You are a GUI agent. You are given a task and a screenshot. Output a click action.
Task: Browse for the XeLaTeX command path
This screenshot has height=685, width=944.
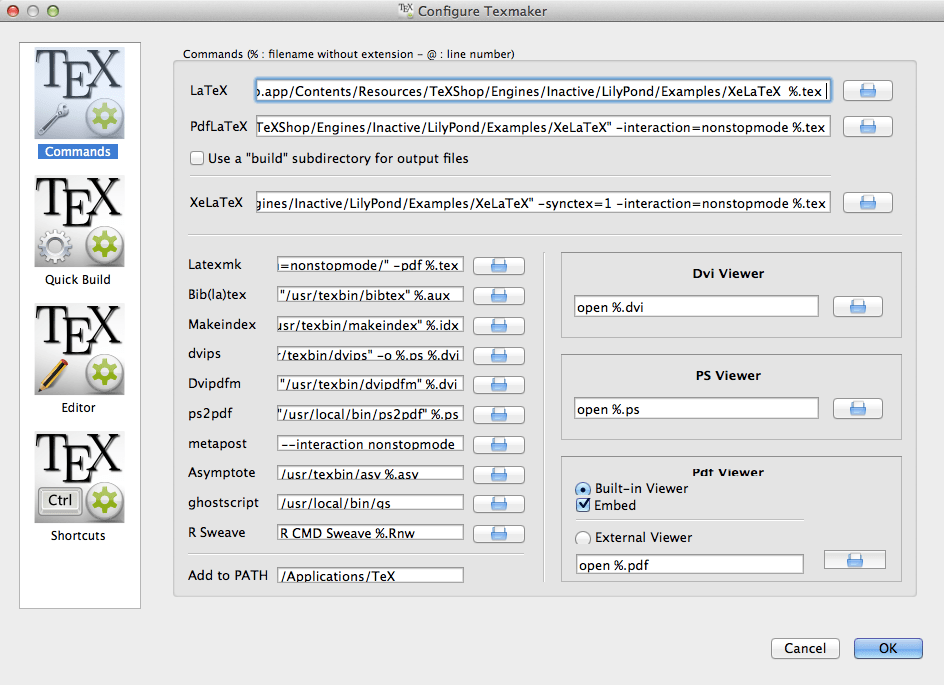pyautogui.click(x=868, y=203)
